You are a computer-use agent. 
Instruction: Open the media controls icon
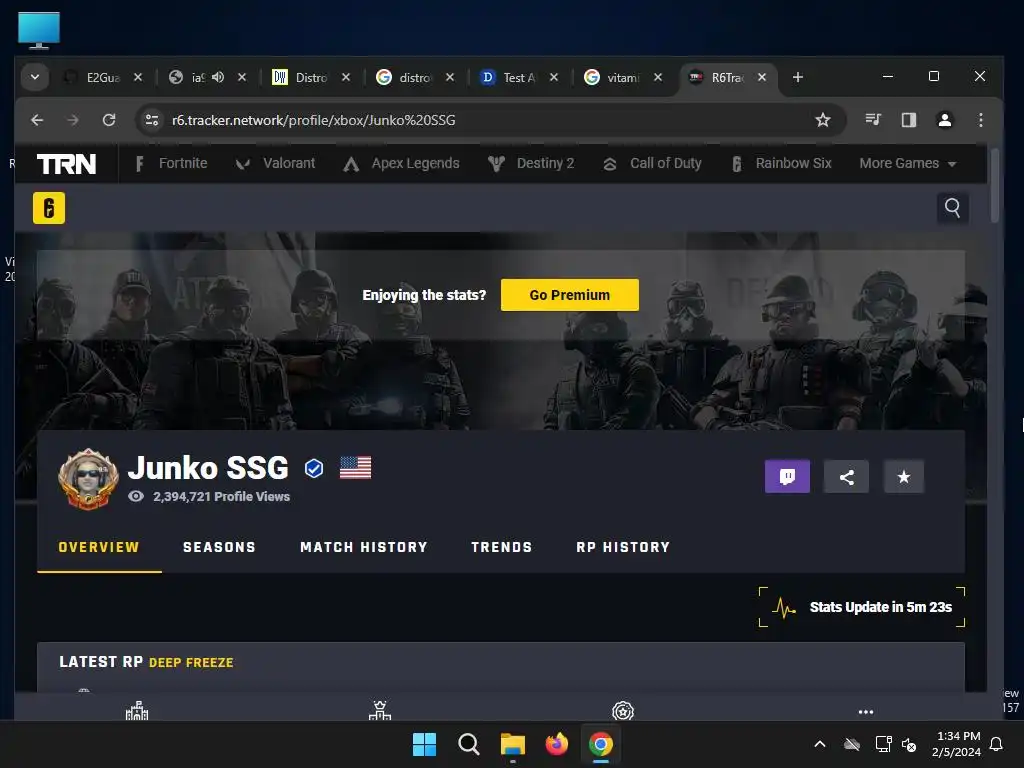(873, 120)
